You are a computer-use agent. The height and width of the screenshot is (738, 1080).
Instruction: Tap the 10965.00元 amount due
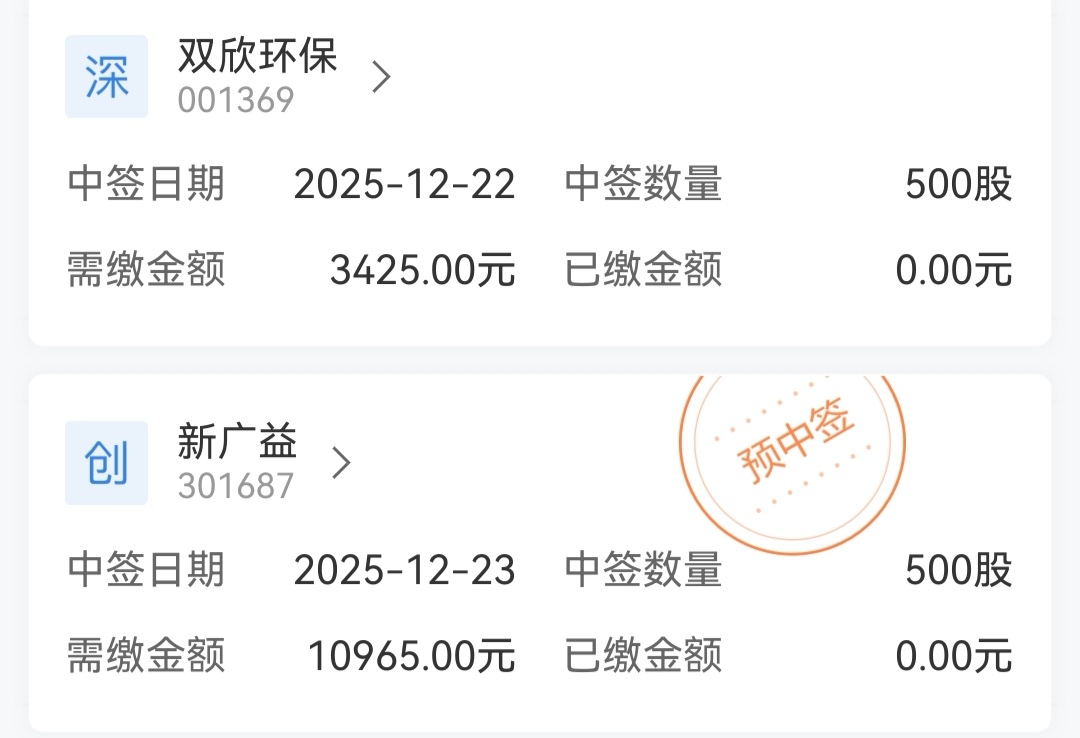point(411,657)
